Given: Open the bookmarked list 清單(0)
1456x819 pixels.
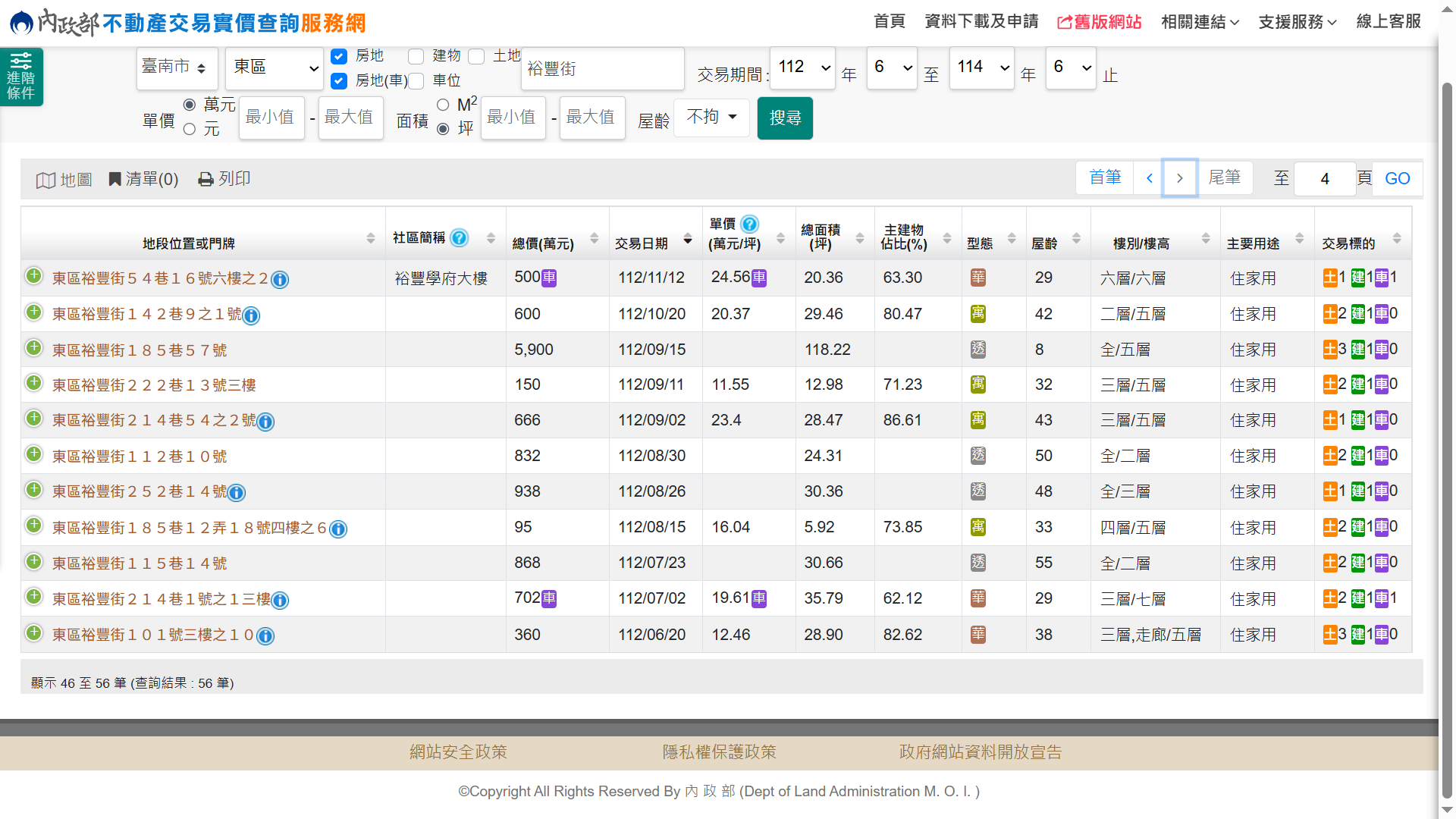Looking at the screenshot, I should [143, 179].
